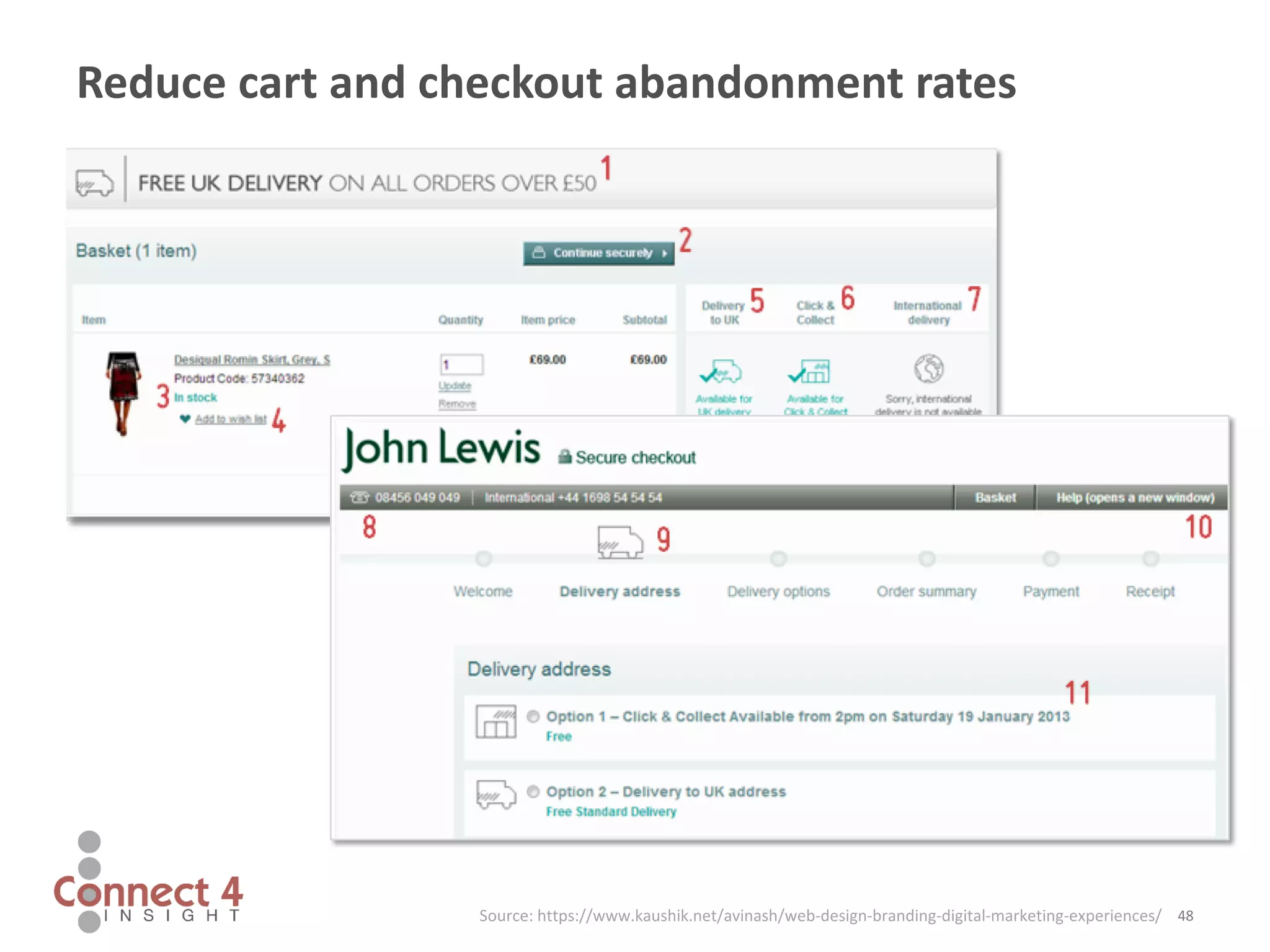
Task: Click the Free Standard Delivery text
Action: [x=611, y=811]
